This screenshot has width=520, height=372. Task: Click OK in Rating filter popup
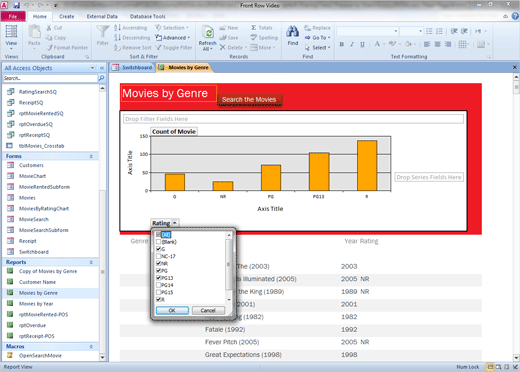pos(172,311)
